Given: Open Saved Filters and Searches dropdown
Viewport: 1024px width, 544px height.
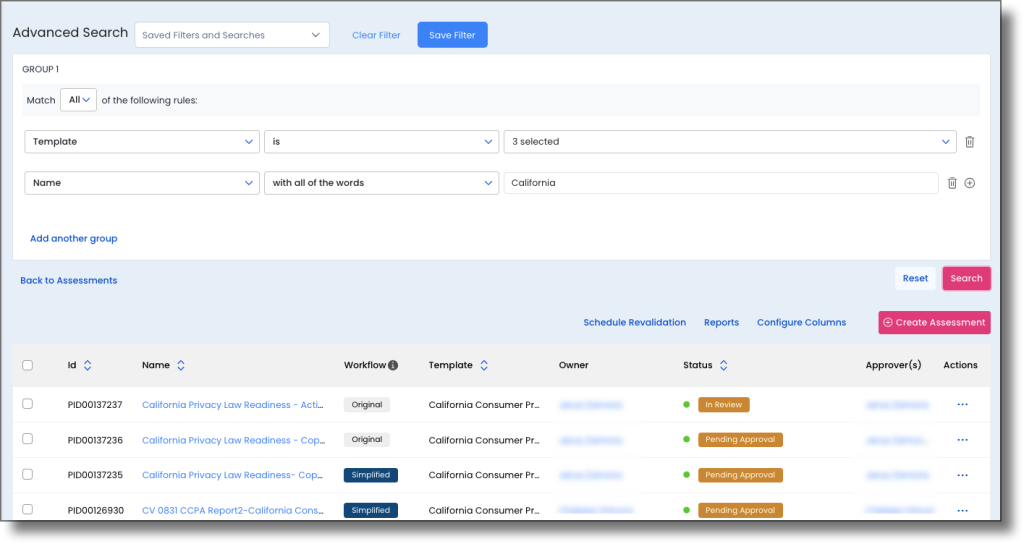Looking at the screenshot, I should click(232, 35).
